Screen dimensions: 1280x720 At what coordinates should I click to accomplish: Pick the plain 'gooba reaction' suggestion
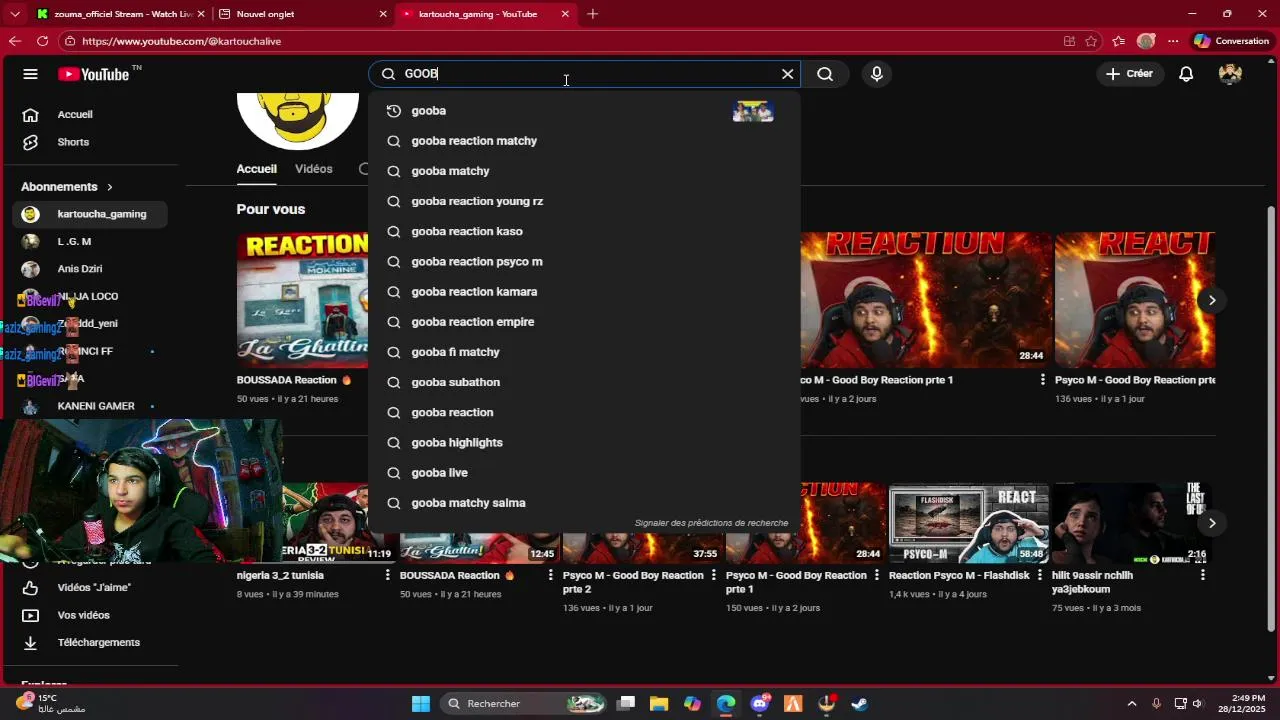click(x=584, y=412)
